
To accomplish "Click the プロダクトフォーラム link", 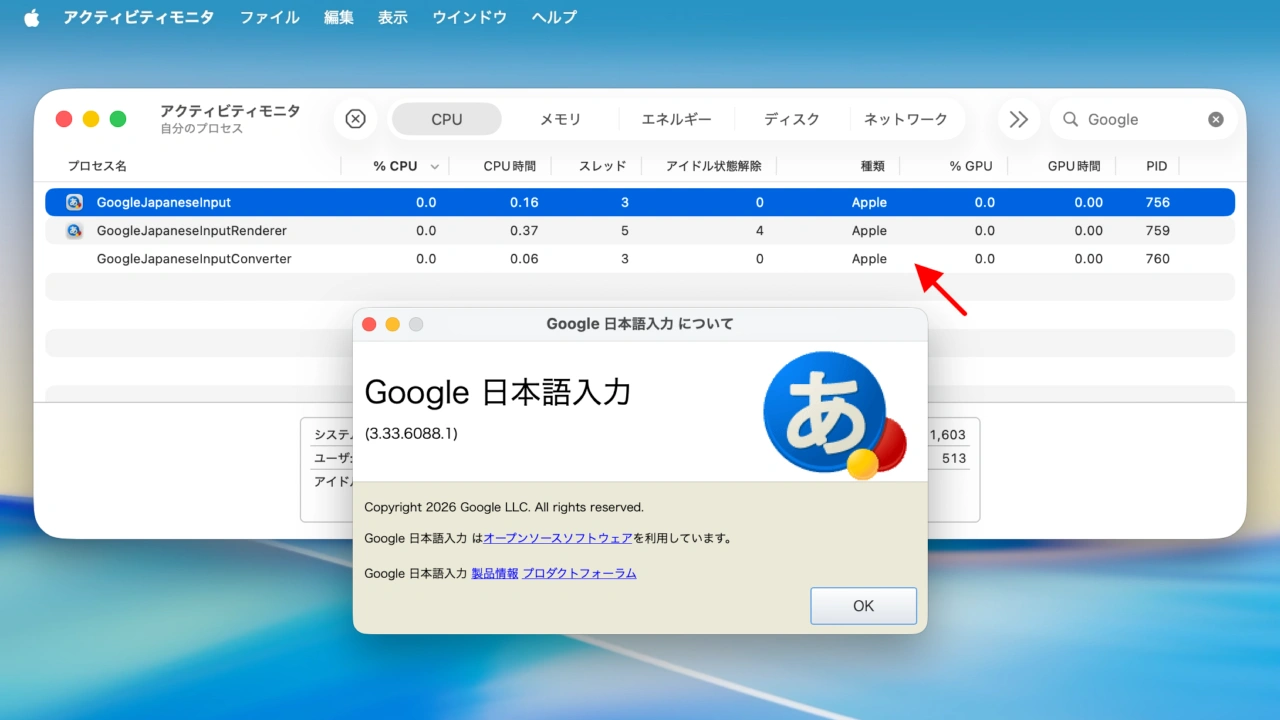I will pyautogui.click(x=579, y=573).
